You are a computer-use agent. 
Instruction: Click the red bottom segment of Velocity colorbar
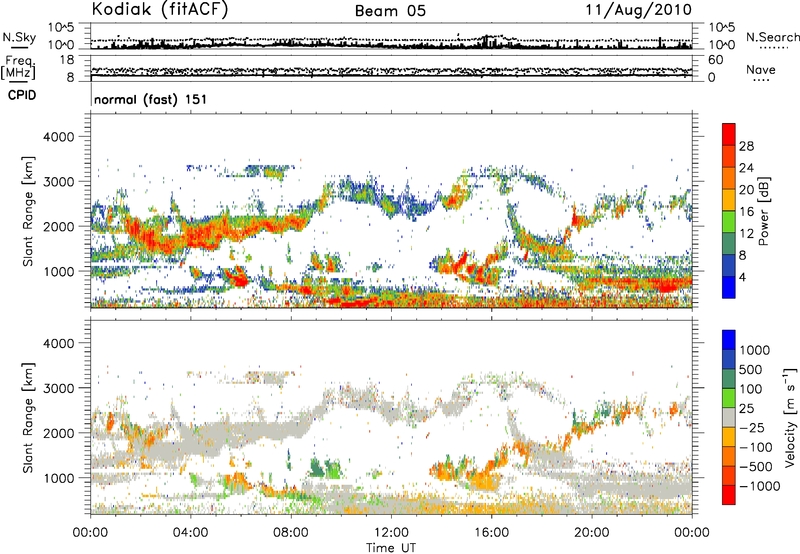click(729, 495)
